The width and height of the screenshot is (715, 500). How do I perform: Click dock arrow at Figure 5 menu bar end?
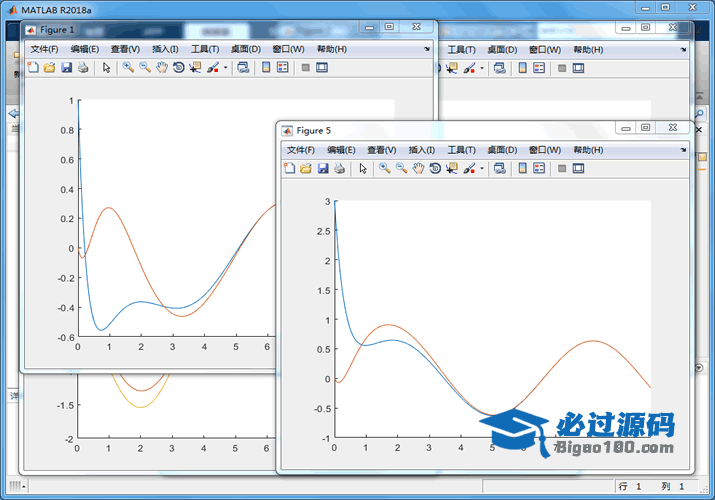pyautogui.click(x=683, y=150)
